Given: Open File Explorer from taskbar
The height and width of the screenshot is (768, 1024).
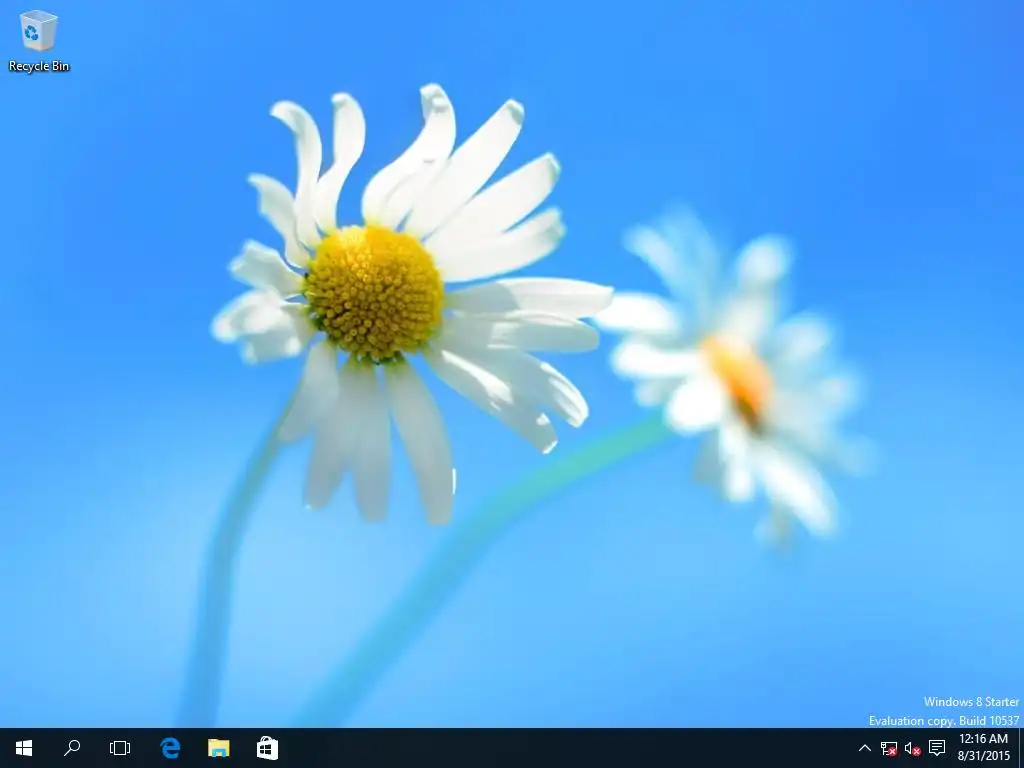Looking at the screenshot, I should pyautogui.click(x=218, y=748).
